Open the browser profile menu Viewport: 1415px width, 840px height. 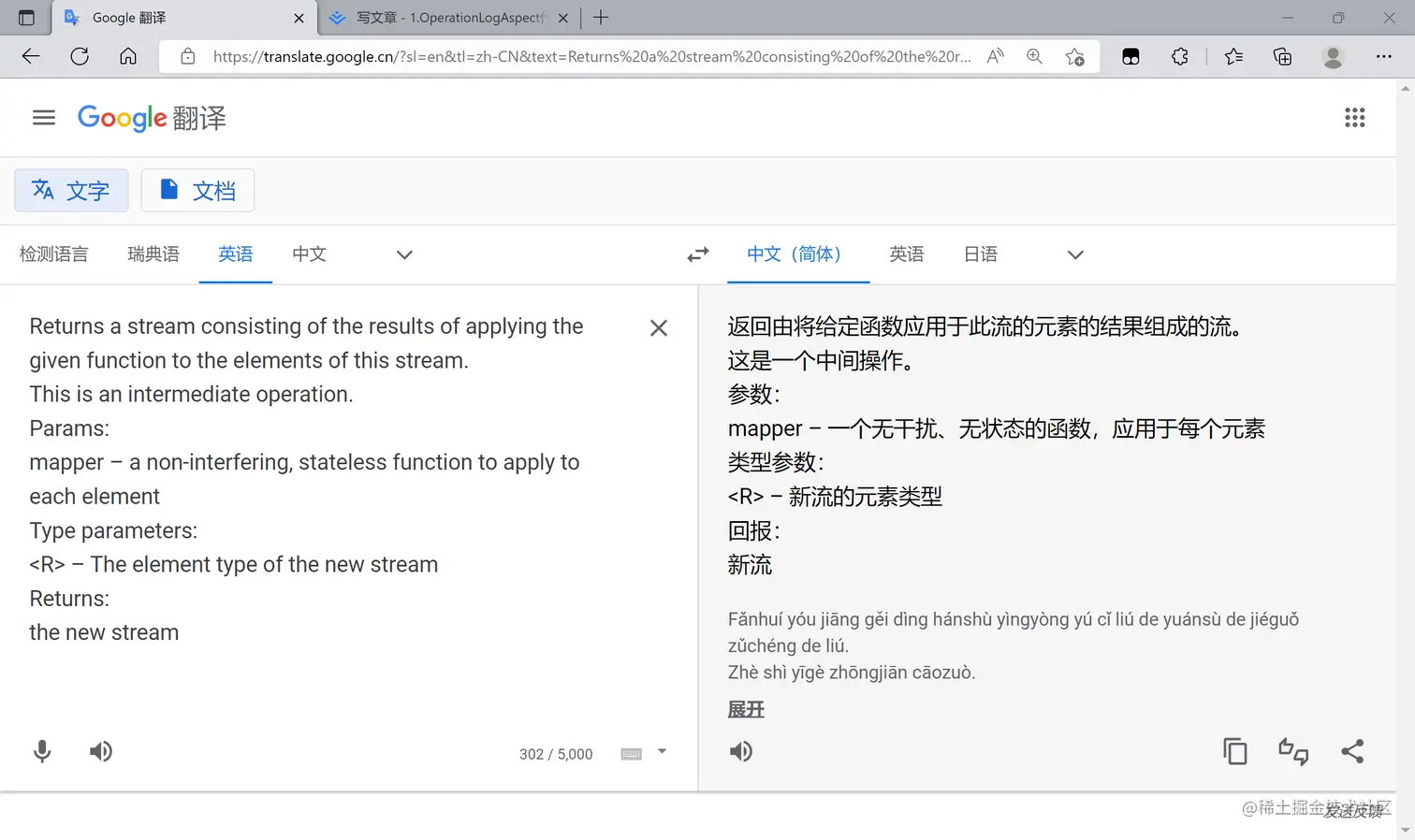(1333, 56)
